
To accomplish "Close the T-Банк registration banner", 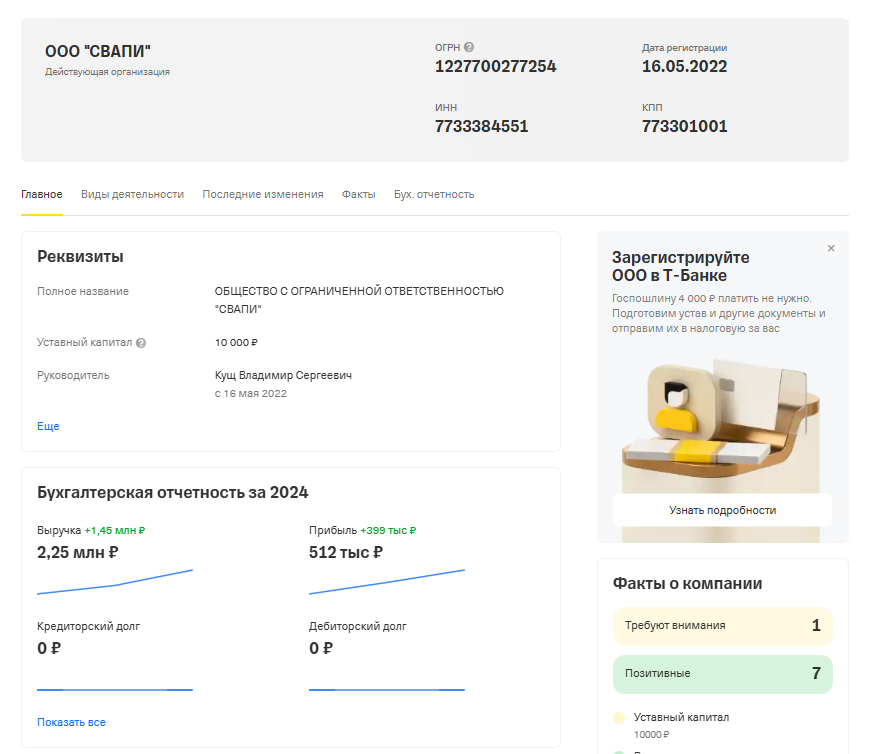I will tap(831, 249).
